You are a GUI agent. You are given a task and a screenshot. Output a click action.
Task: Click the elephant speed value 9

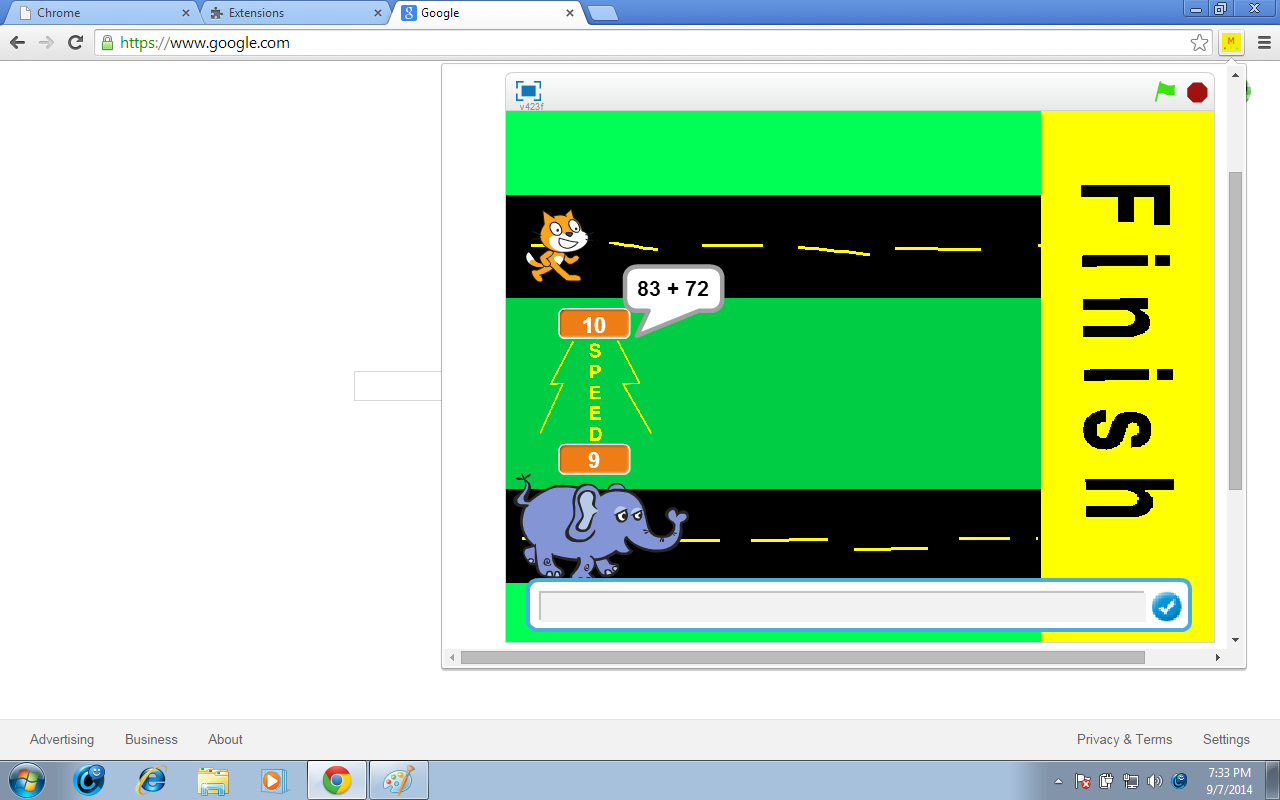[x=594, y=460]
